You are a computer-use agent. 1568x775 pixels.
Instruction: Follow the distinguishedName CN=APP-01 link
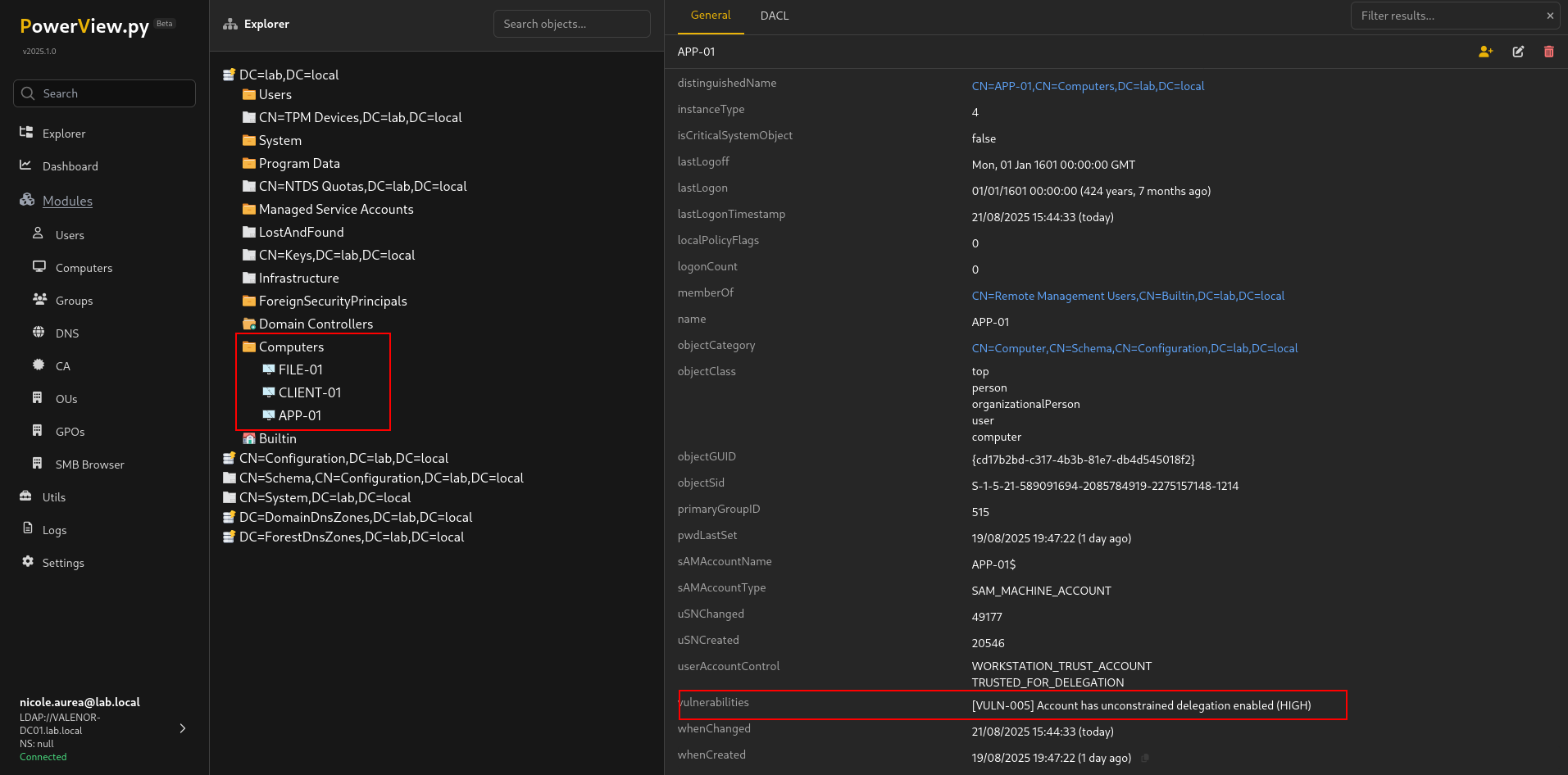click(x=1087, y=86)
